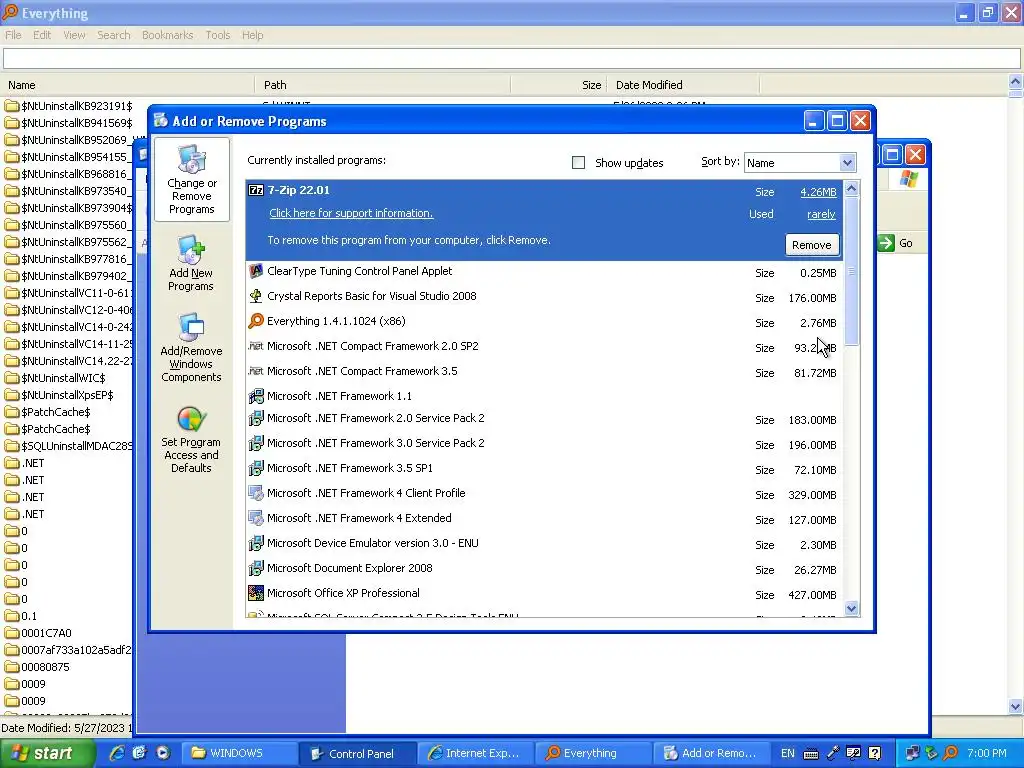Click the .NET Framework 3.0 Service Pack 2 icon
The width and height of the screenshot is (1024, 768).
[256, 443]
